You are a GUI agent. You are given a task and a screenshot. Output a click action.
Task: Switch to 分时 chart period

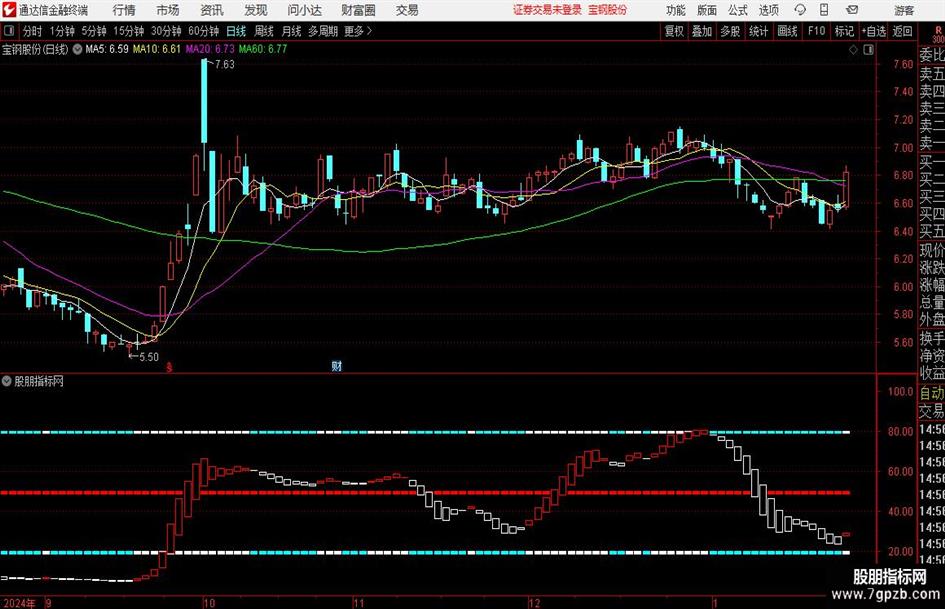(x=33, y=31)
